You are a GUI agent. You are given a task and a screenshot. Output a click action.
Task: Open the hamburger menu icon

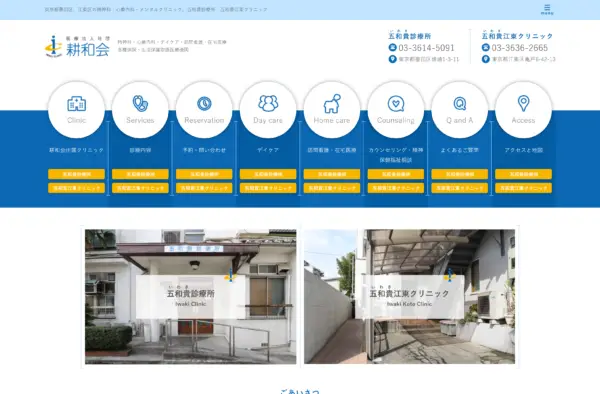pyautogui.click(x=547, y=9)
